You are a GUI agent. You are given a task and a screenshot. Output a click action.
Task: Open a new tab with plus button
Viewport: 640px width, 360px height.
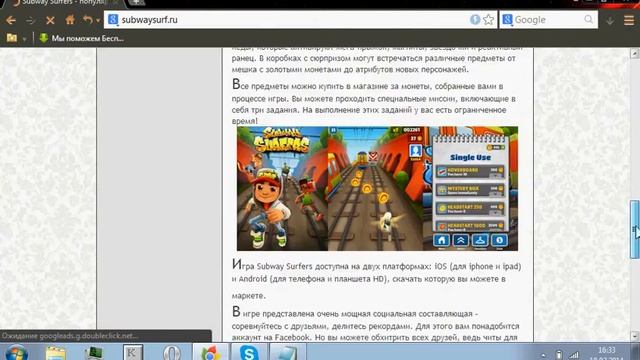136,2
